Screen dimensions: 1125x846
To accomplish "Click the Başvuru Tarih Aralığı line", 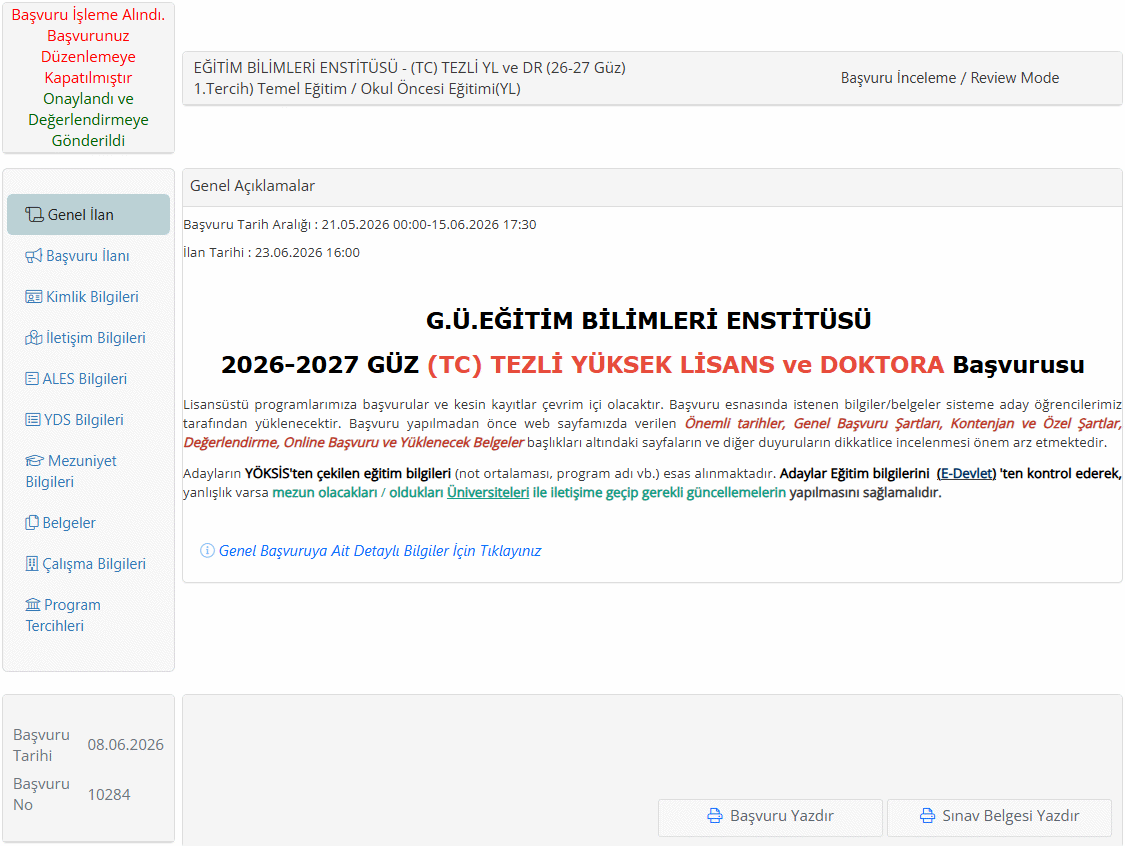I will tap(359, 225).
